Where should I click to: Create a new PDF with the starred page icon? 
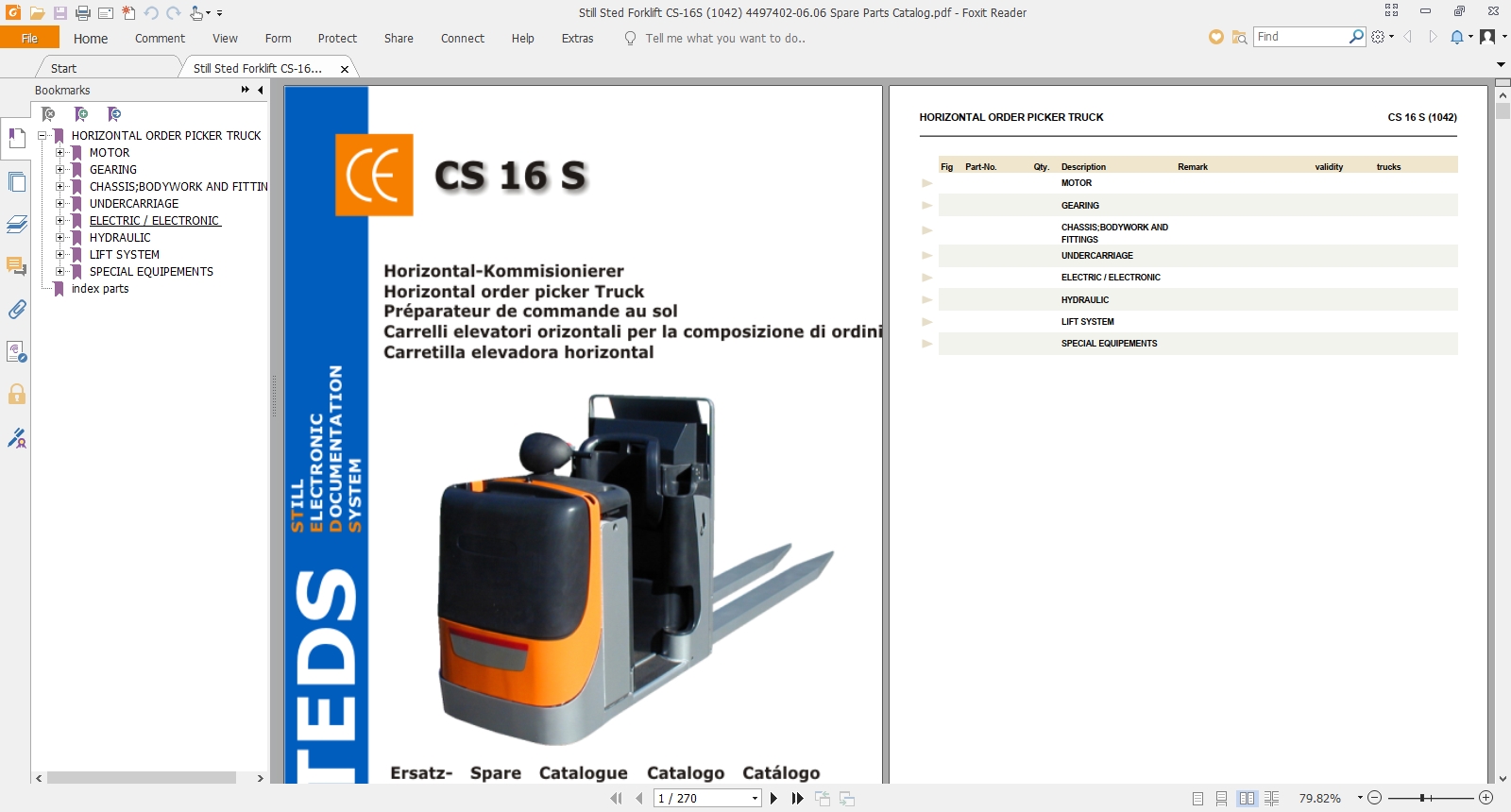point(128,13)
